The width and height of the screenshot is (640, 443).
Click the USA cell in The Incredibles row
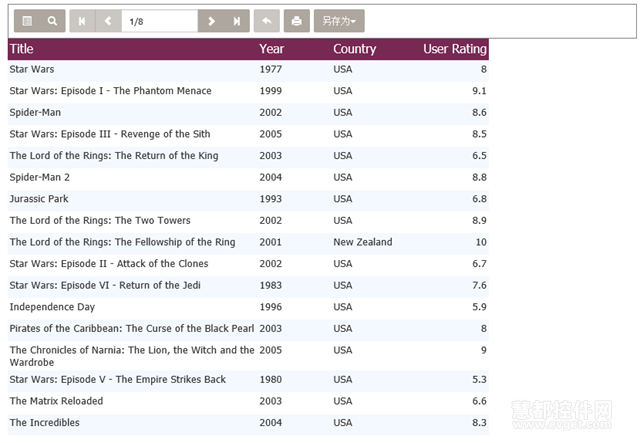point(342,423)
